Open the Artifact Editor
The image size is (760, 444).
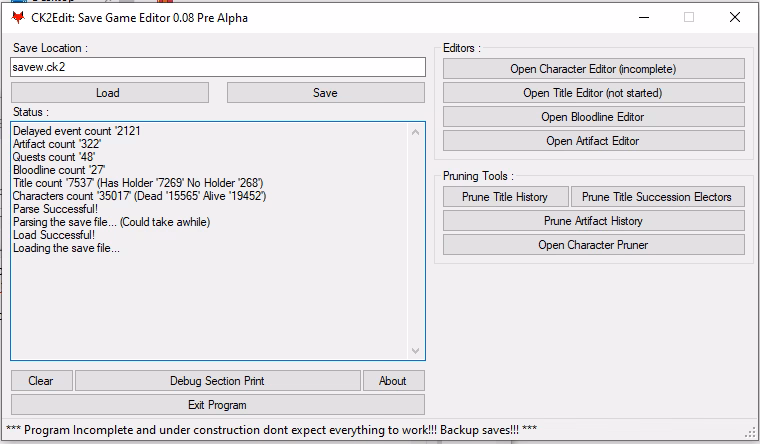pyautogui.click(x=594, y=141)
